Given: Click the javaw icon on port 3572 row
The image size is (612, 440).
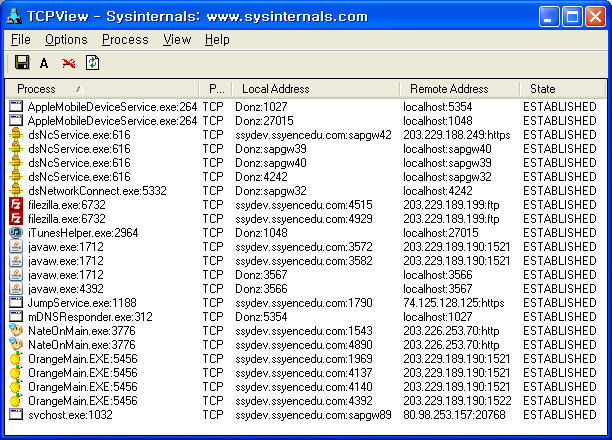Looking at the screenshot, I should point(16,247).
